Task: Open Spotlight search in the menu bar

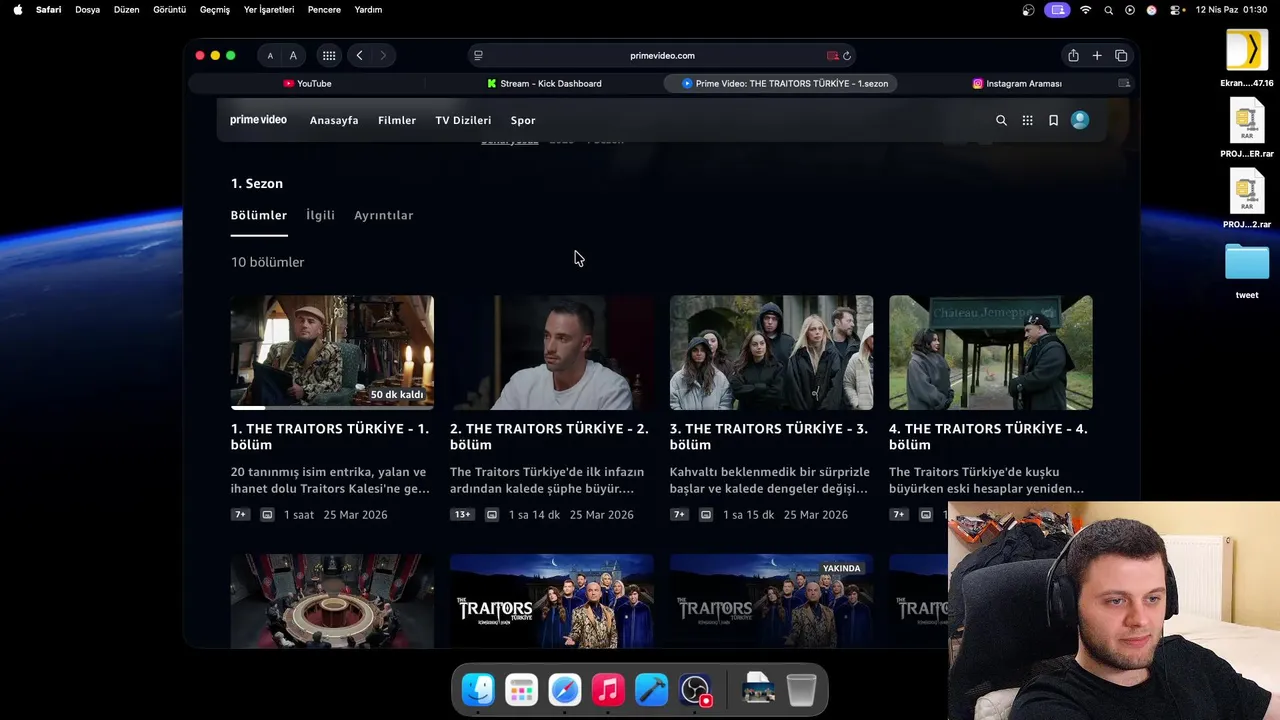Action: click(x=1108, y=10)
